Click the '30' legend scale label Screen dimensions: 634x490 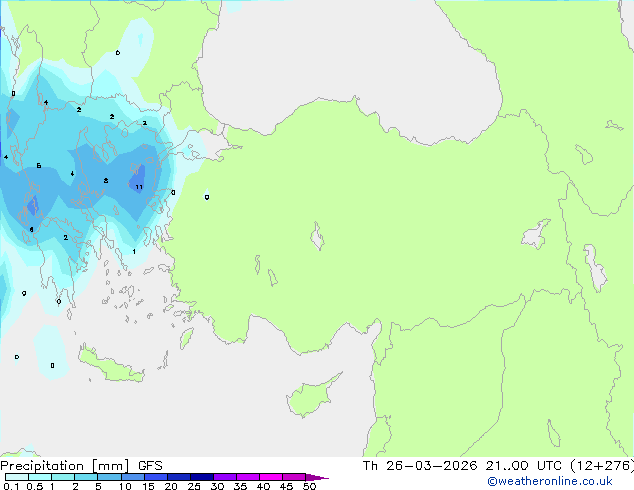click(x=217, y=486)
